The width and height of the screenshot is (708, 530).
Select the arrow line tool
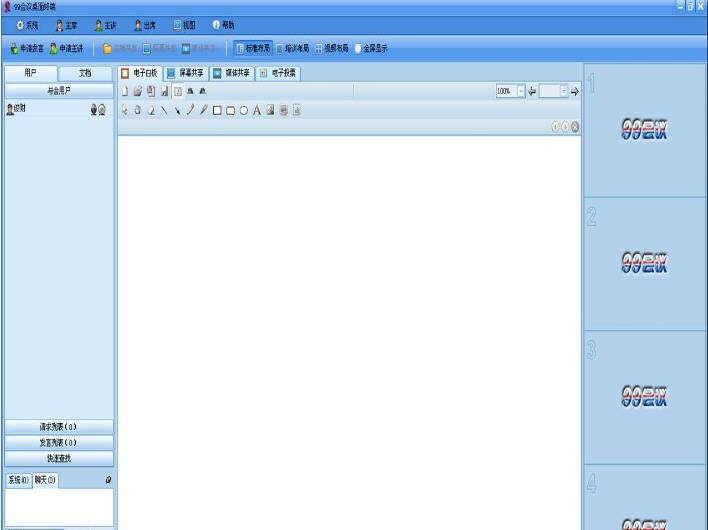pyautogui.click(x=177, y=110)
